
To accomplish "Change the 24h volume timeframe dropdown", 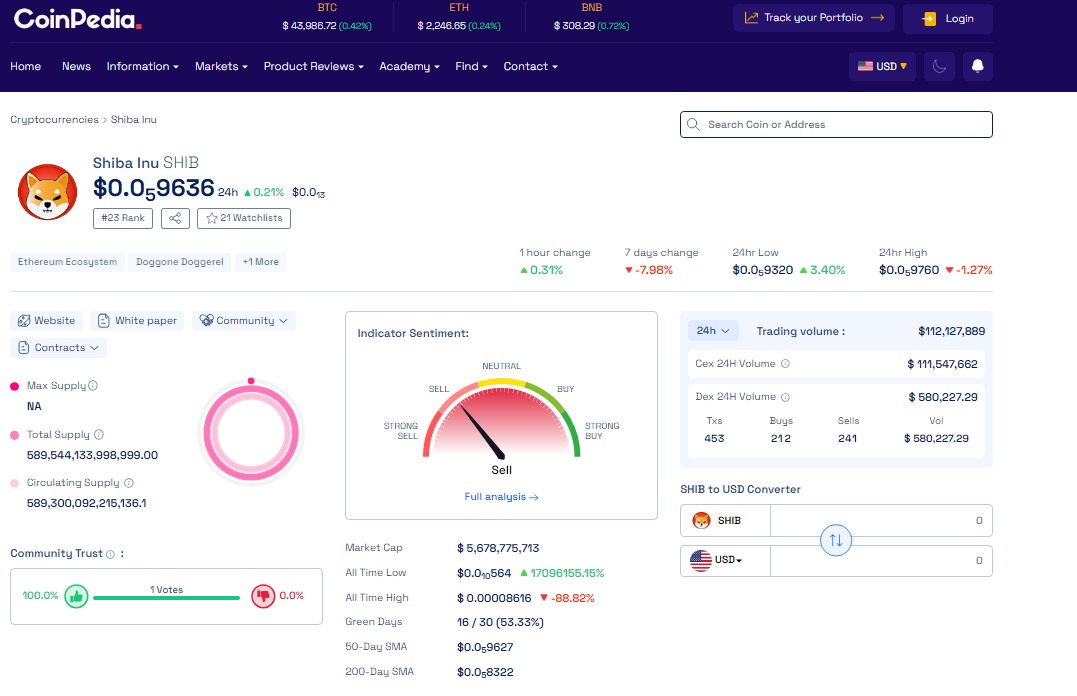I will 713,330.
